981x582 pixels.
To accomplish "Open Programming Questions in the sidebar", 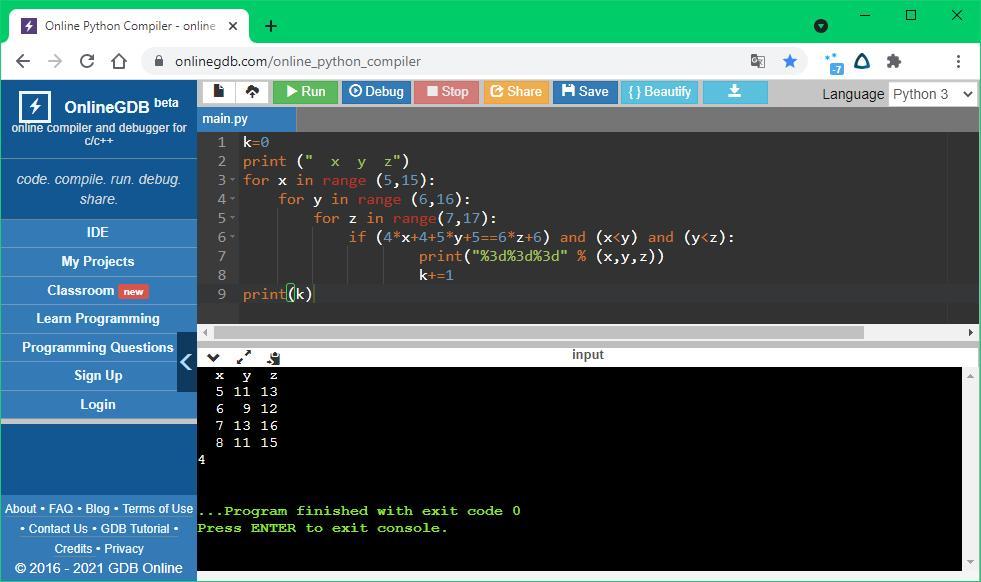I will click(x=98, y=347).
